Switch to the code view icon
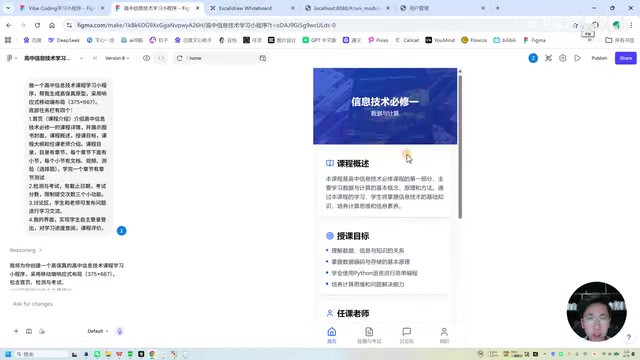This screenshot has width=640, height=360. click(161, 58)
